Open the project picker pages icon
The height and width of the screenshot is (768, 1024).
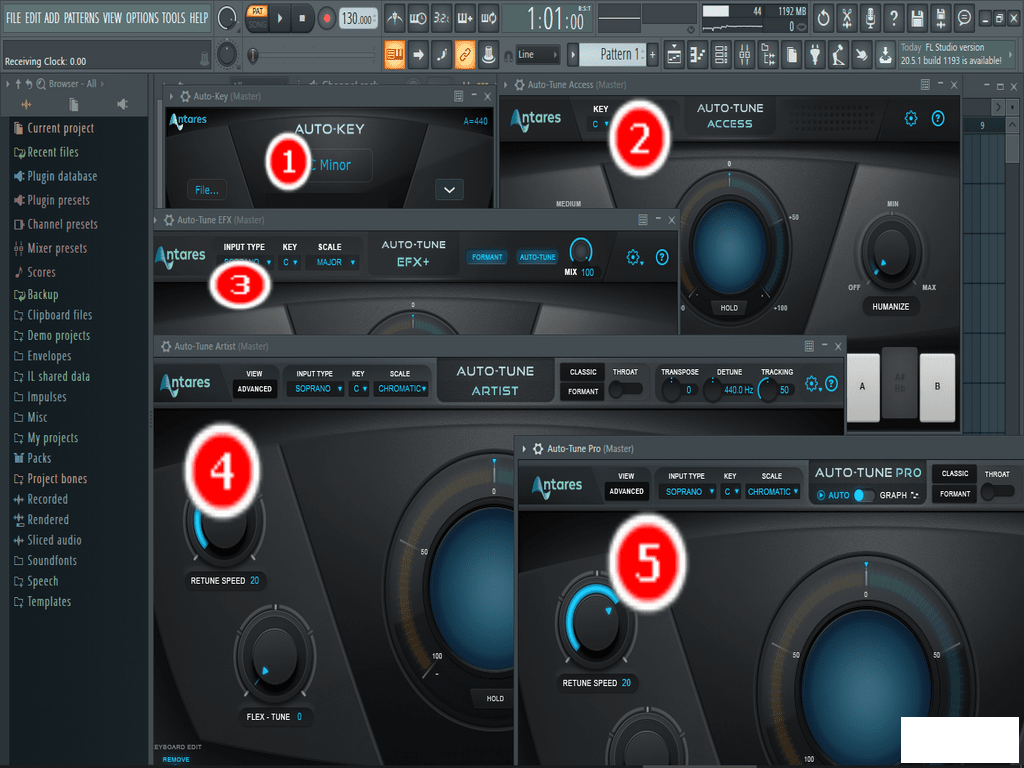coord(792,55)
